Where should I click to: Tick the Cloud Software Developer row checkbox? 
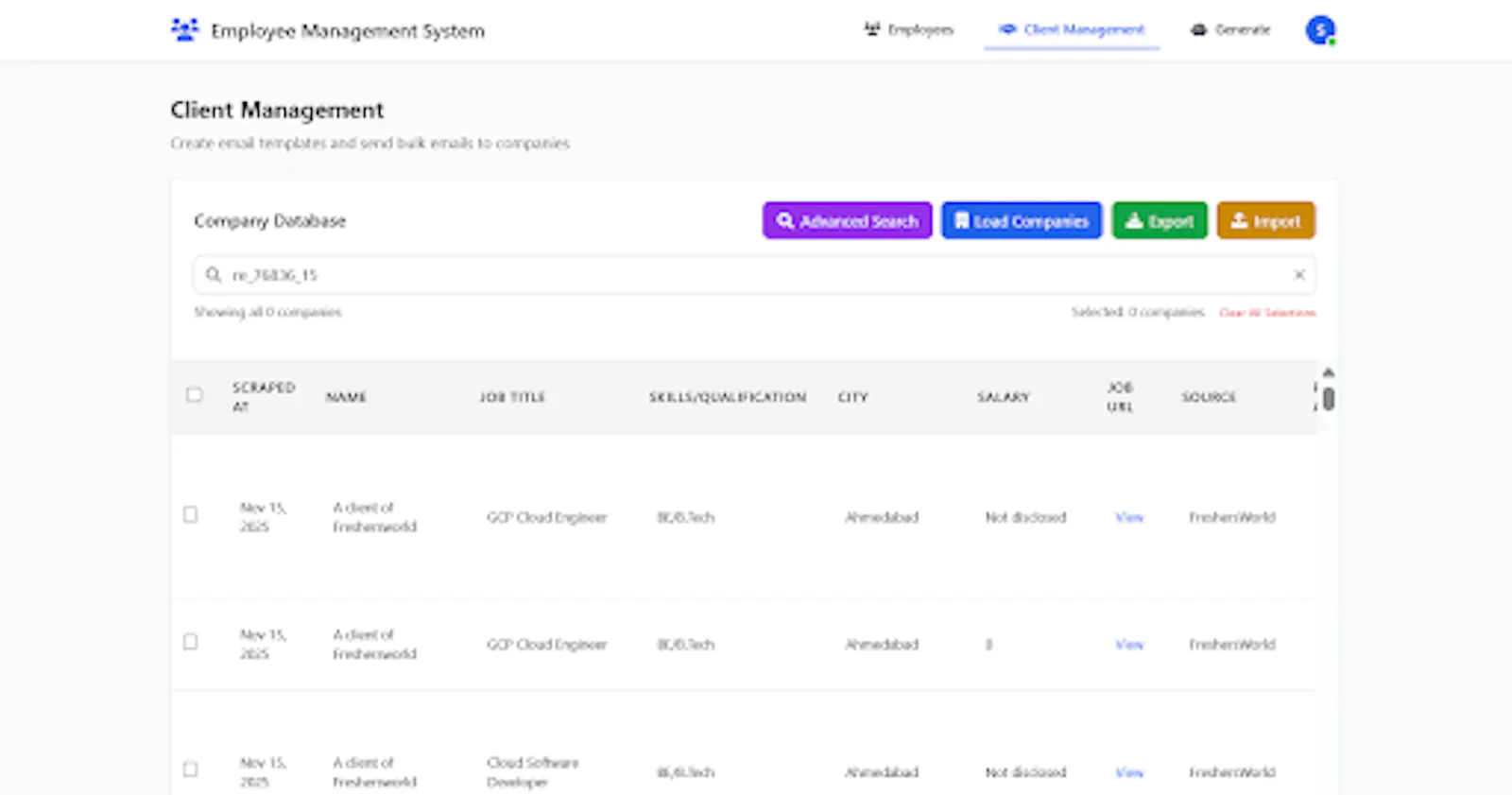(191, 769)
